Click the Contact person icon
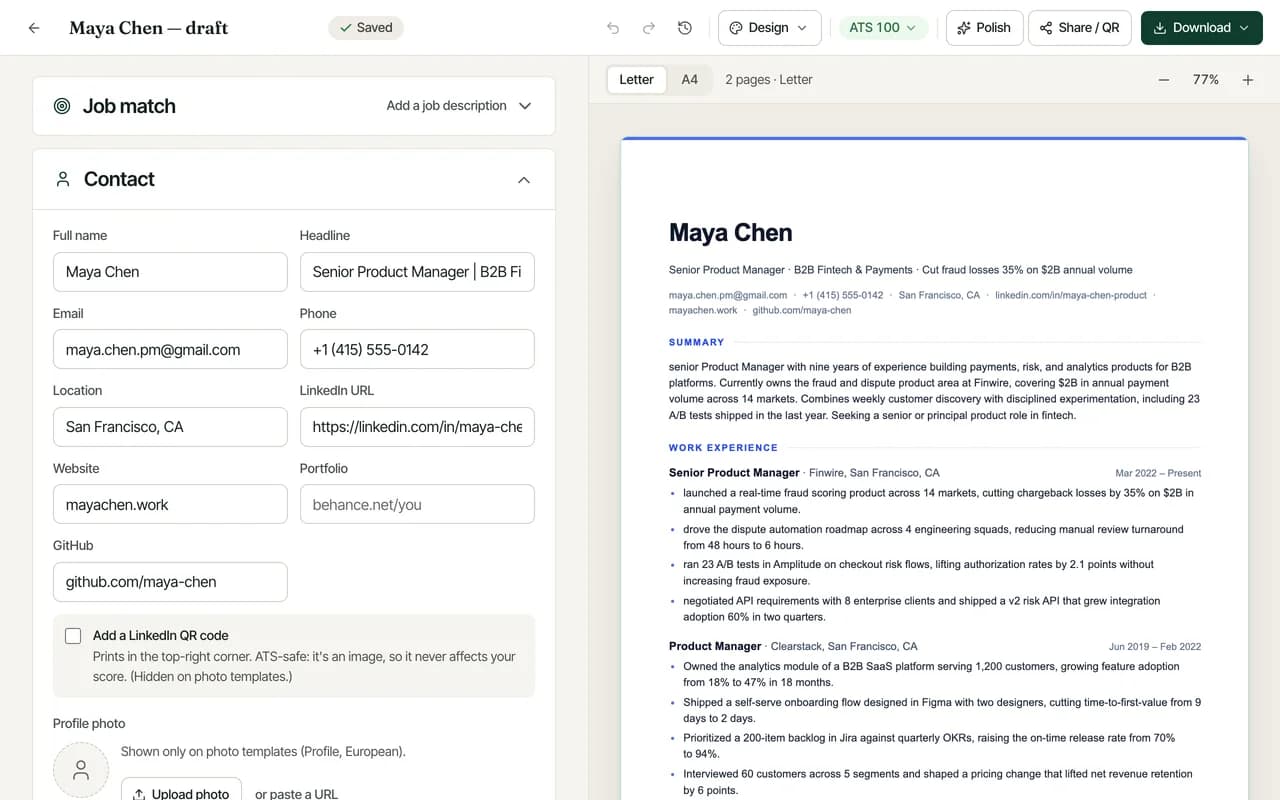1280x800 pixels. [x=63, y=179]
